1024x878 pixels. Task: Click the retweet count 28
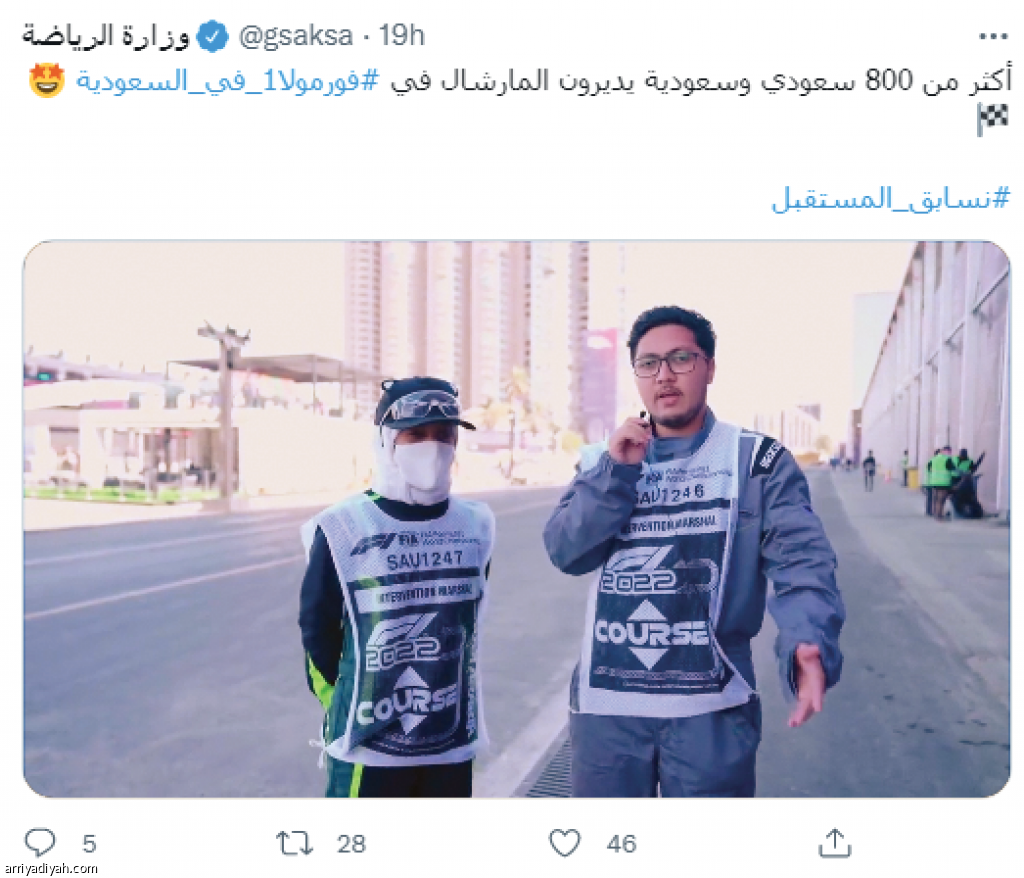(351, 844)
